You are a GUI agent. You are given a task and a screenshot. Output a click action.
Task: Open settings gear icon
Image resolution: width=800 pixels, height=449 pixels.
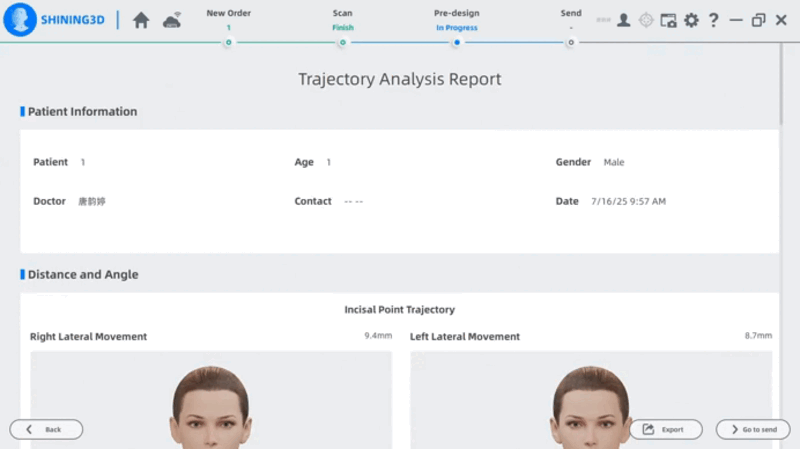click(x=691, y=20)
